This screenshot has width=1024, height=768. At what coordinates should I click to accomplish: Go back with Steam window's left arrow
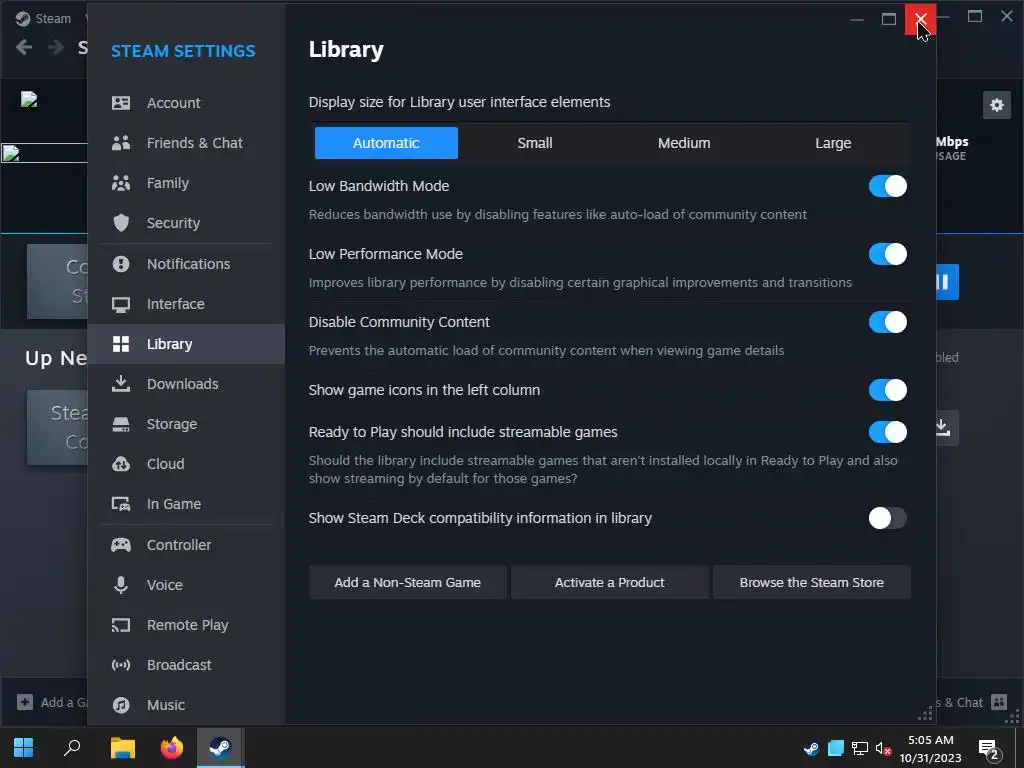pyautogui.click(x=24, y=47)
